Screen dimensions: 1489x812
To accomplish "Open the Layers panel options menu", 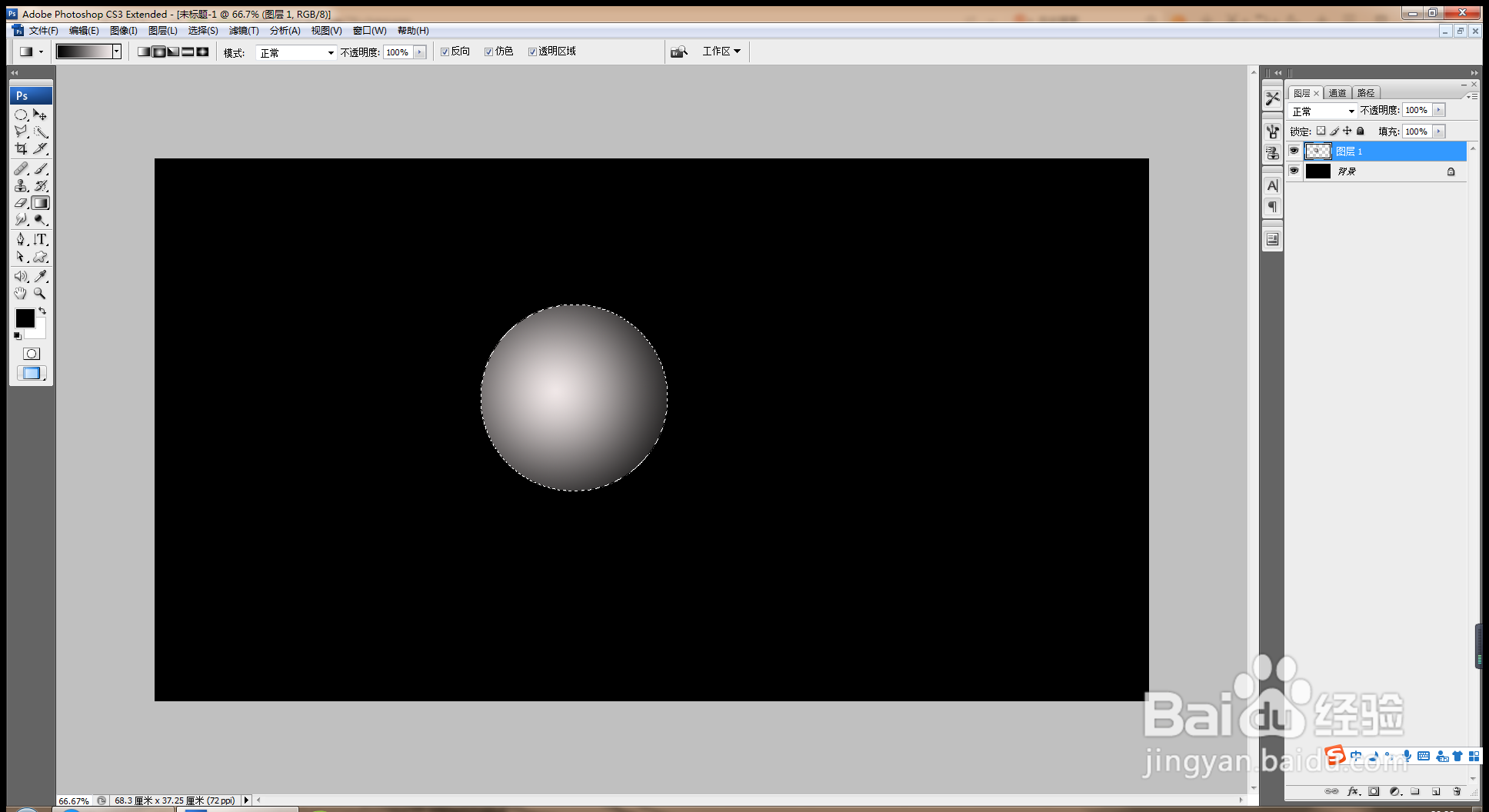I will [1471, 96].
